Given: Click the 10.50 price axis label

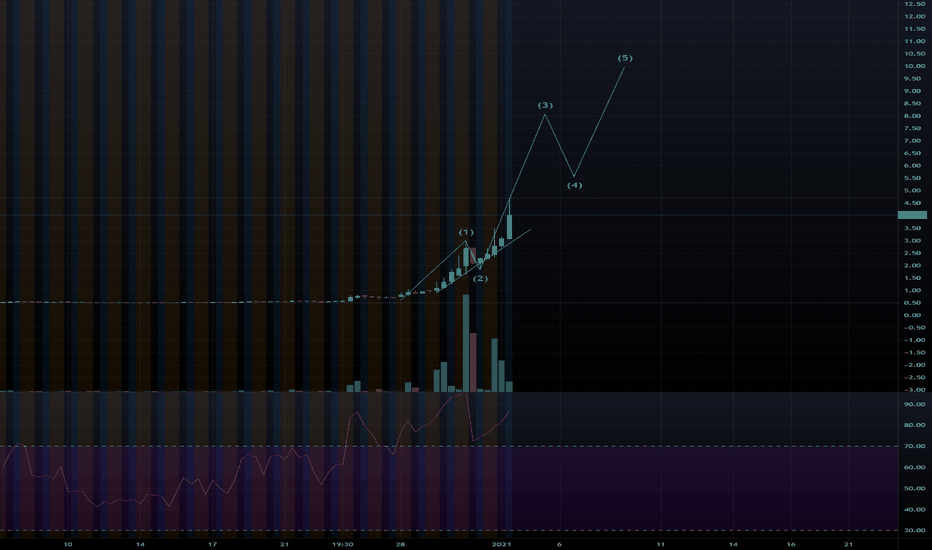Looking at the screenshot, I should coord(915,54).
